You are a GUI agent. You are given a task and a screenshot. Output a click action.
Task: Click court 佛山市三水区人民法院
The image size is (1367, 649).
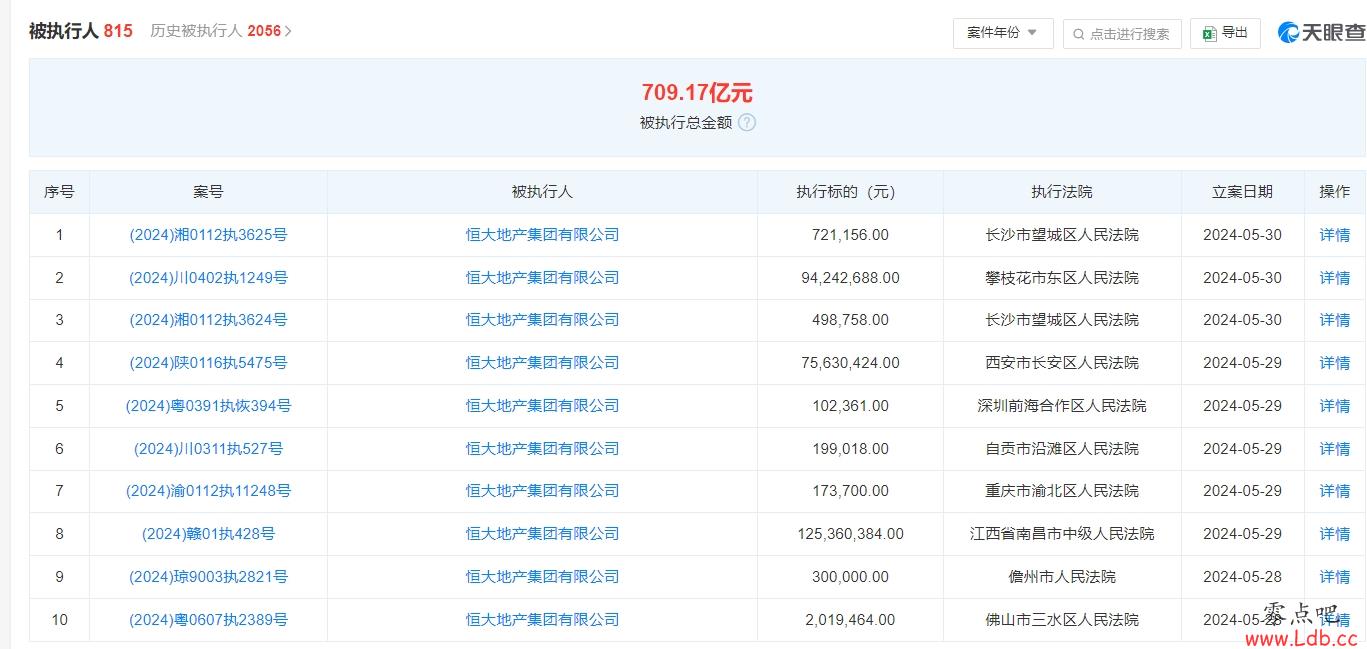pos(1062,620)
